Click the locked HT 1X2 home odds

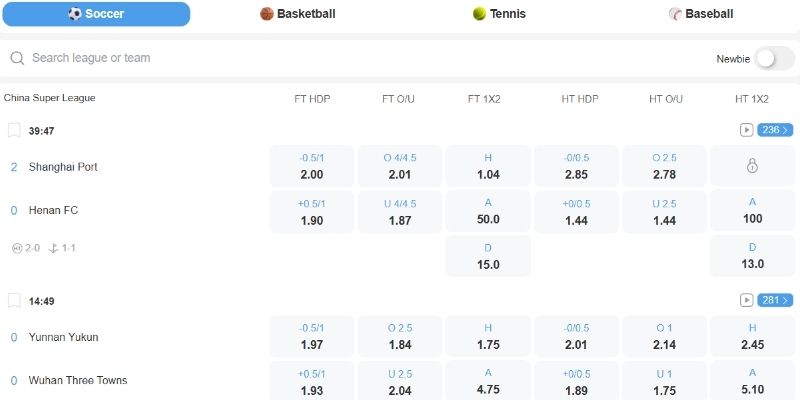pos(752,166)
